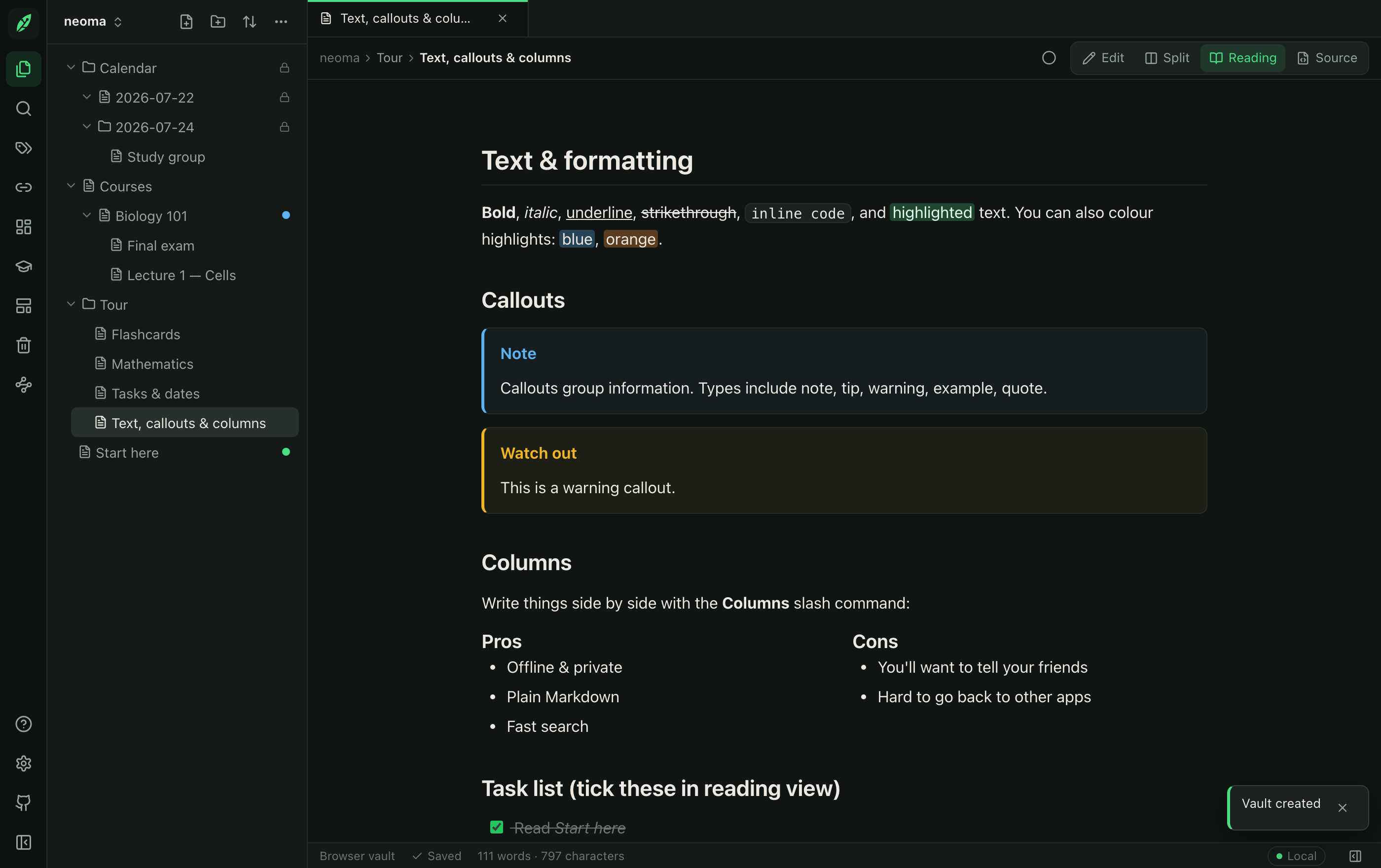
Task: Collapse the Courses chevron
Action: tap(71, 186)
